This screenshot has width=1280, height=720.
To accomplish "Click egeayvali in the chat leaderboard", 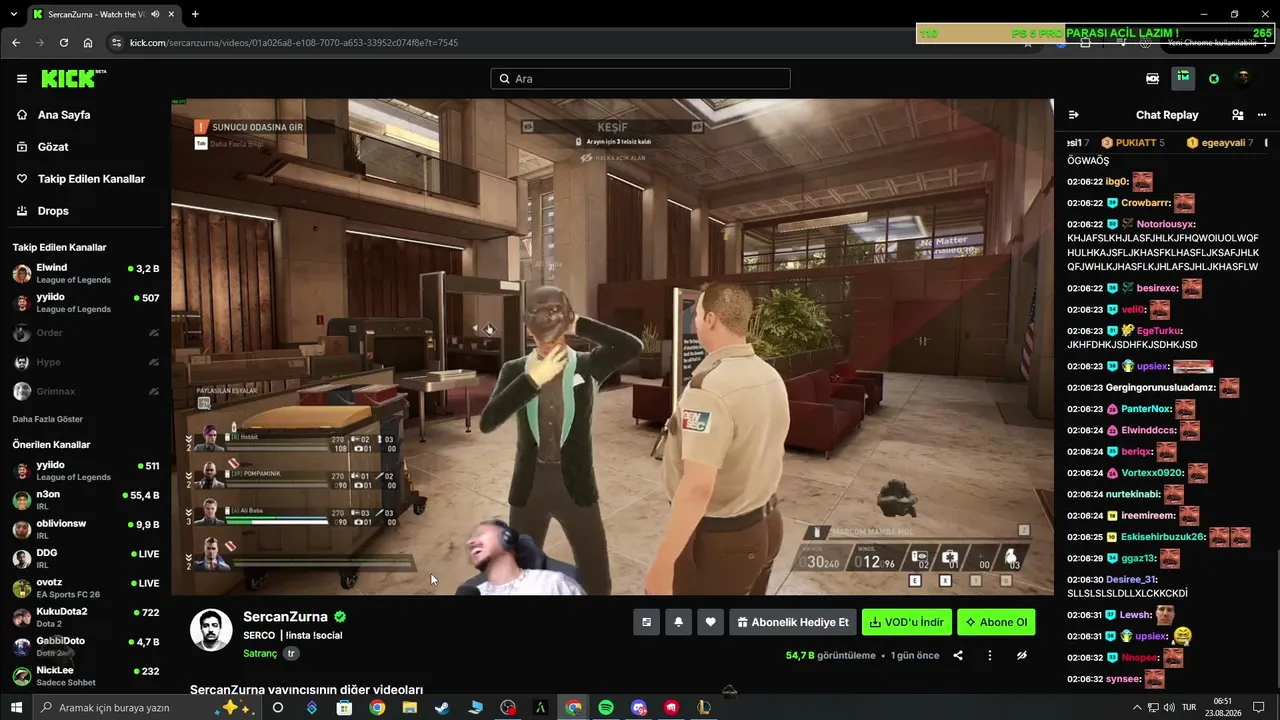I will coord(1222,143).
